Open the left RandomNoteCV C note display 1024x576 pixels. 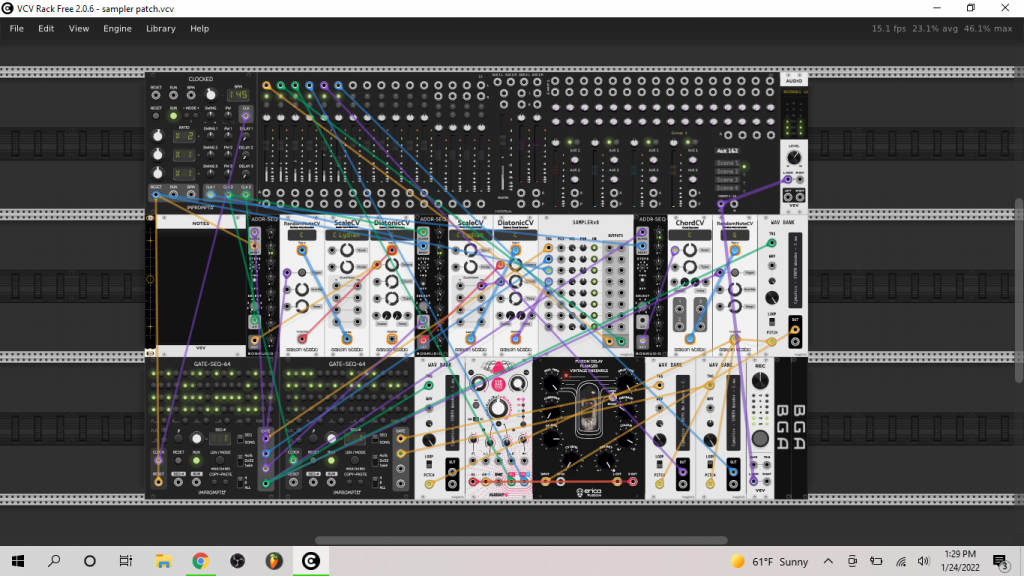[302, 235]
